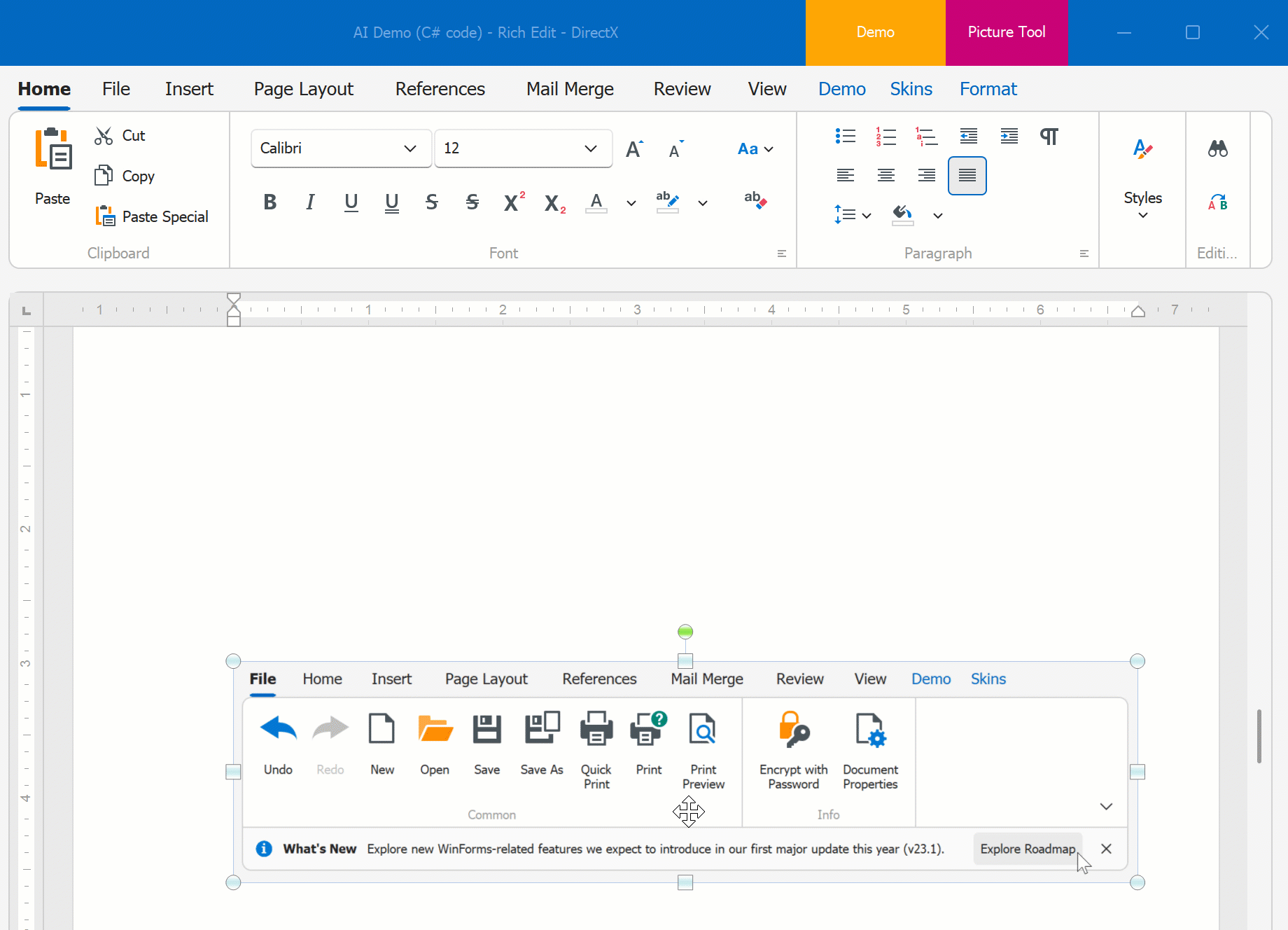Open the Calibri font name dropdown
1288x930 pixels.
tap(410, 148)
